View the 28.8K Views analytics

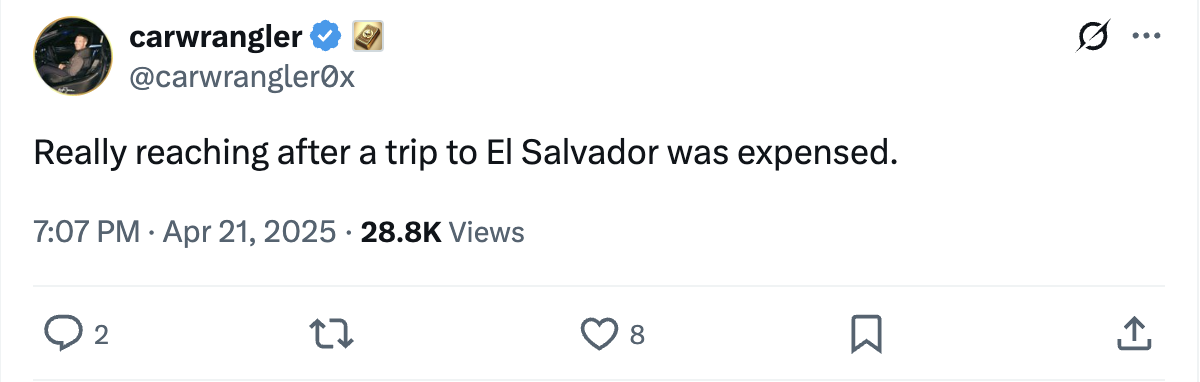(x=442, y=233)
